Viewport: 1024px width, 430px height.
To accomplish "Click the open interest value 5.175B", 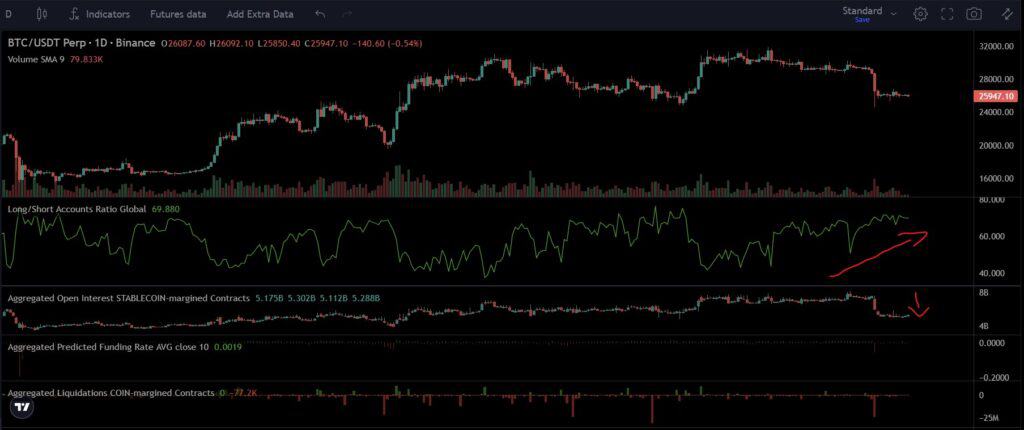I will (x=267, y=298).
